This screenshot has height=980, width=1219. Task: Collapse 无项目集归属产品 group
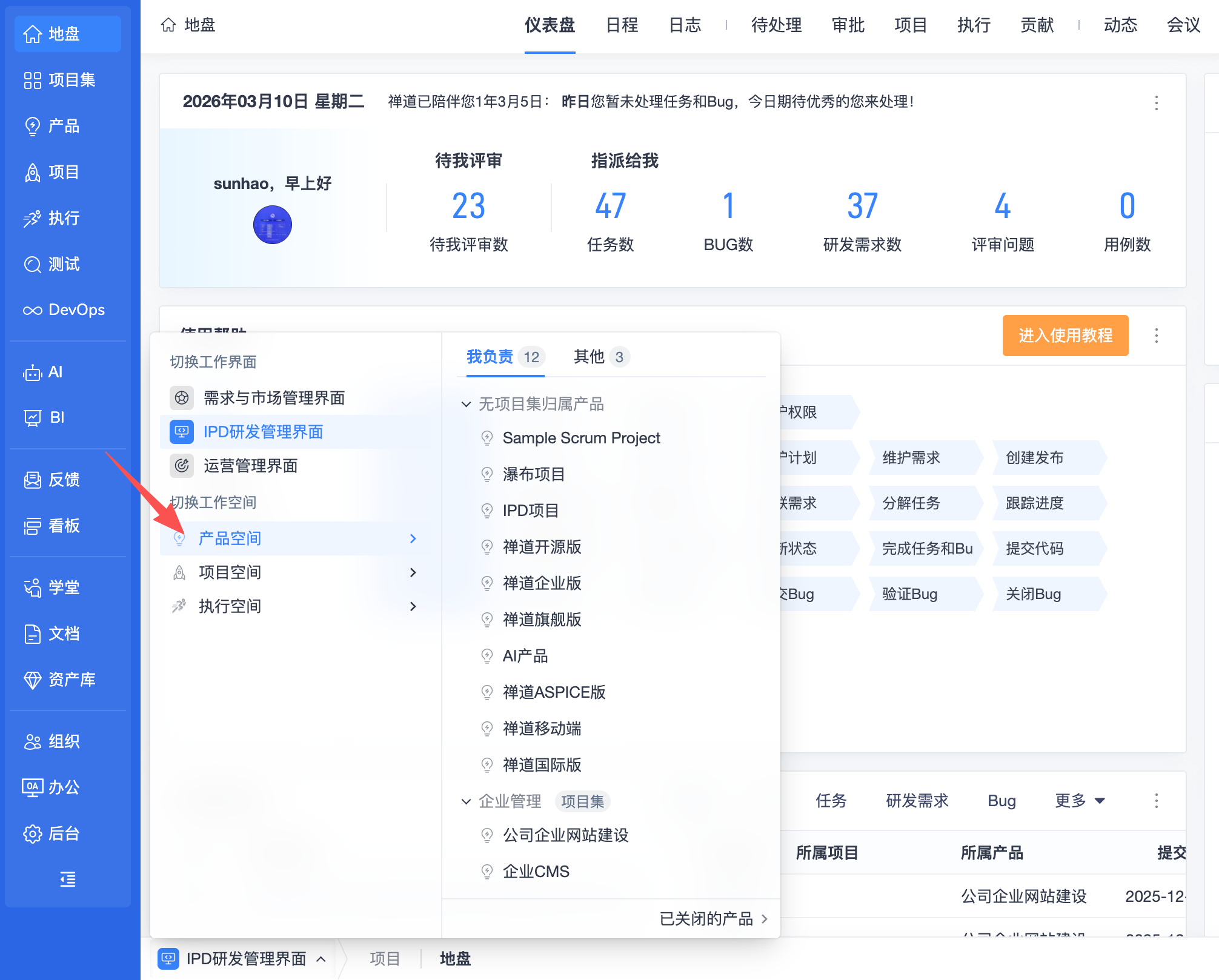click(466, 404)
